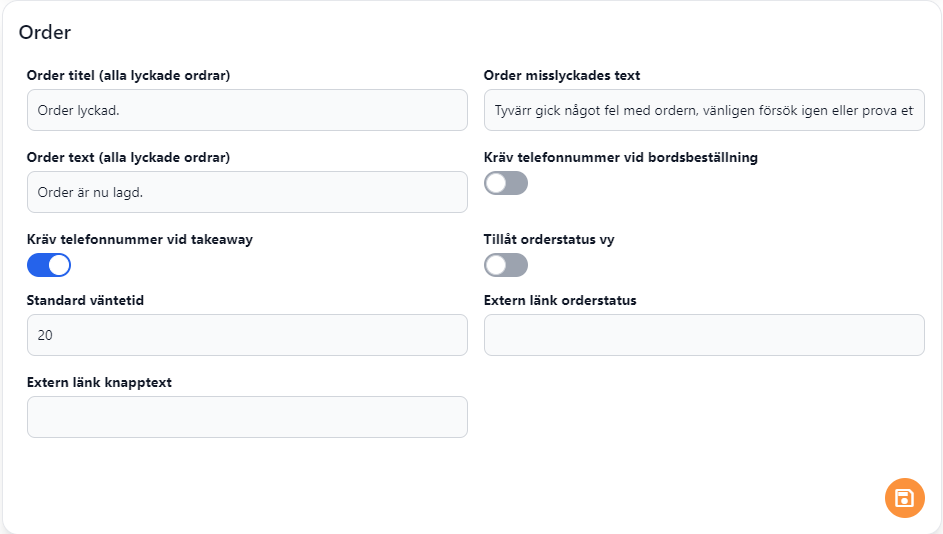Click the "Kräv telefonnummer vid takeaway" label text
943x534 pixels.
140,239
